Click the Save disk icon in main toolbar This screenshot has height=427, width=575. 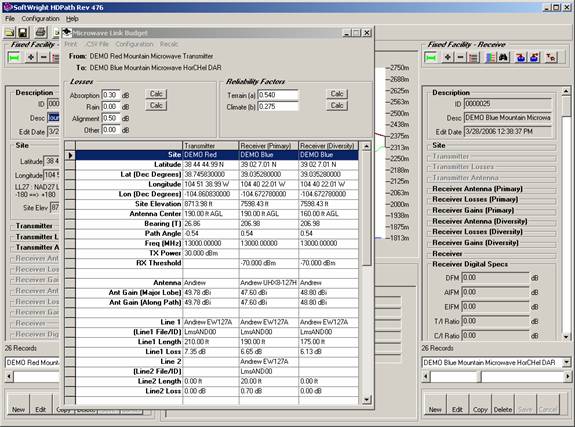pos(23,32)
